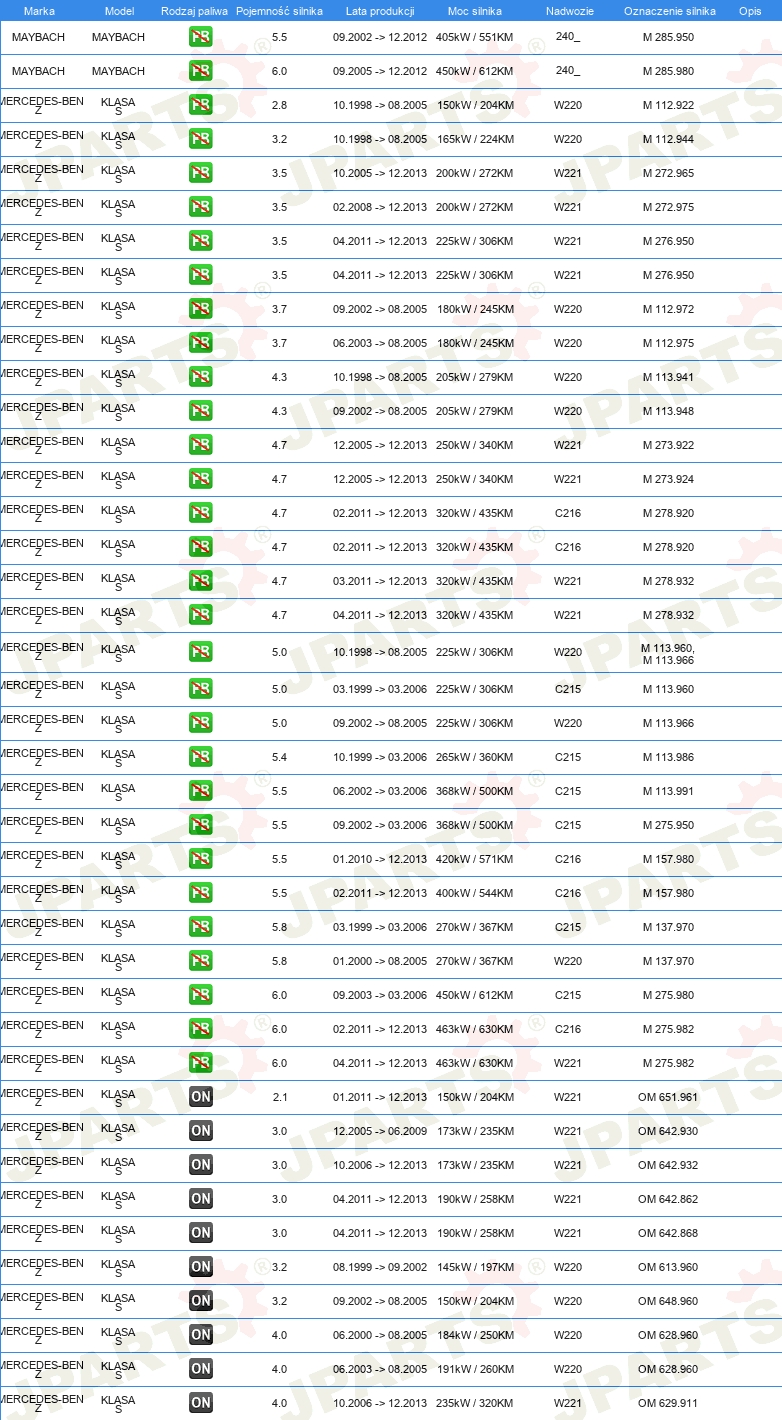This screenshot has height=1420, width=782.
Task: Select the 145kW / 197KM power cell
Action: pyautogui.click(x=474, y=1267)
